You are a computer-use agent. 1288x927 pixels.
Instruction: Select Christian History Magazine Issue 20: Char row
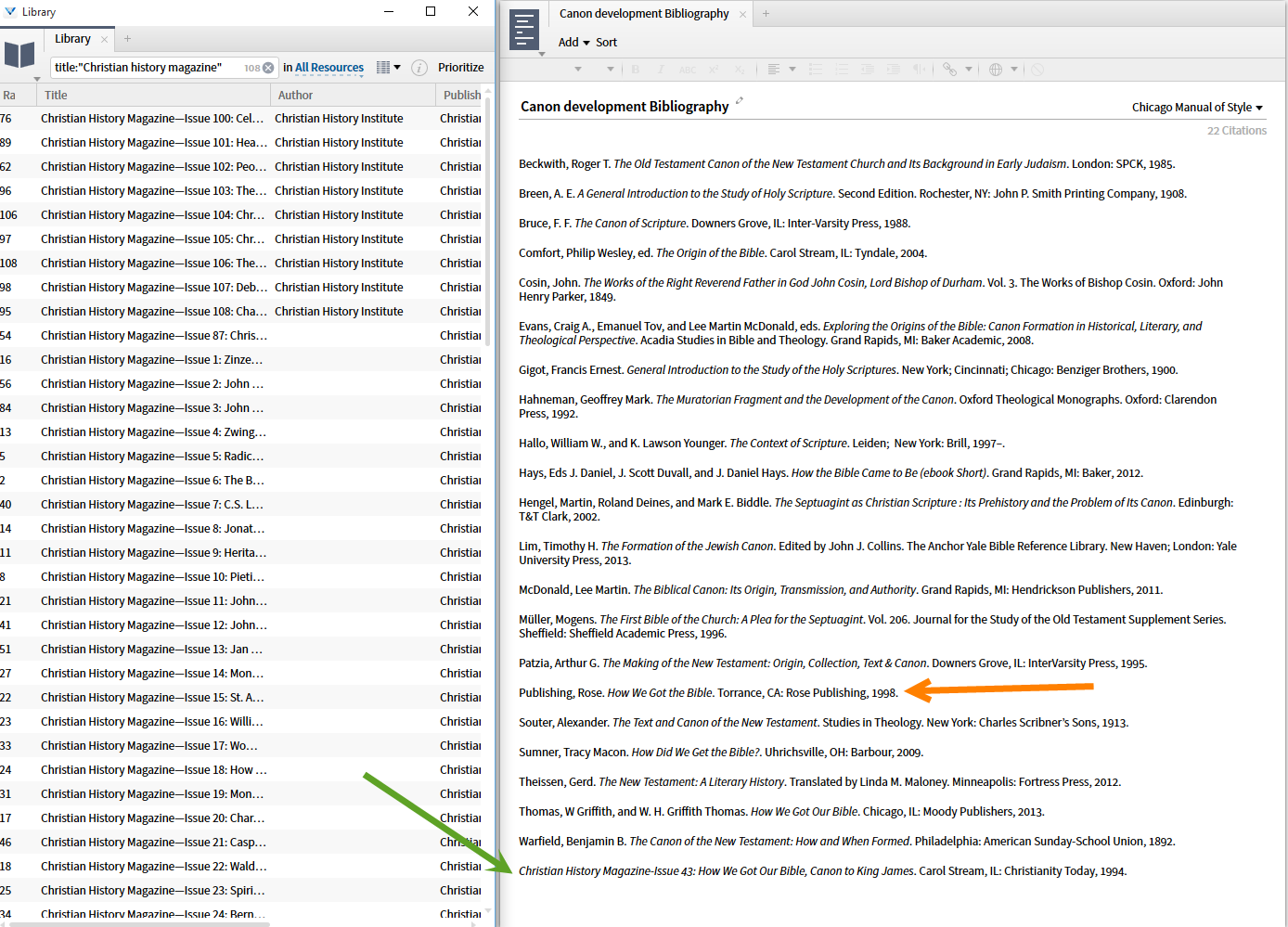click(x=241, y=818)
